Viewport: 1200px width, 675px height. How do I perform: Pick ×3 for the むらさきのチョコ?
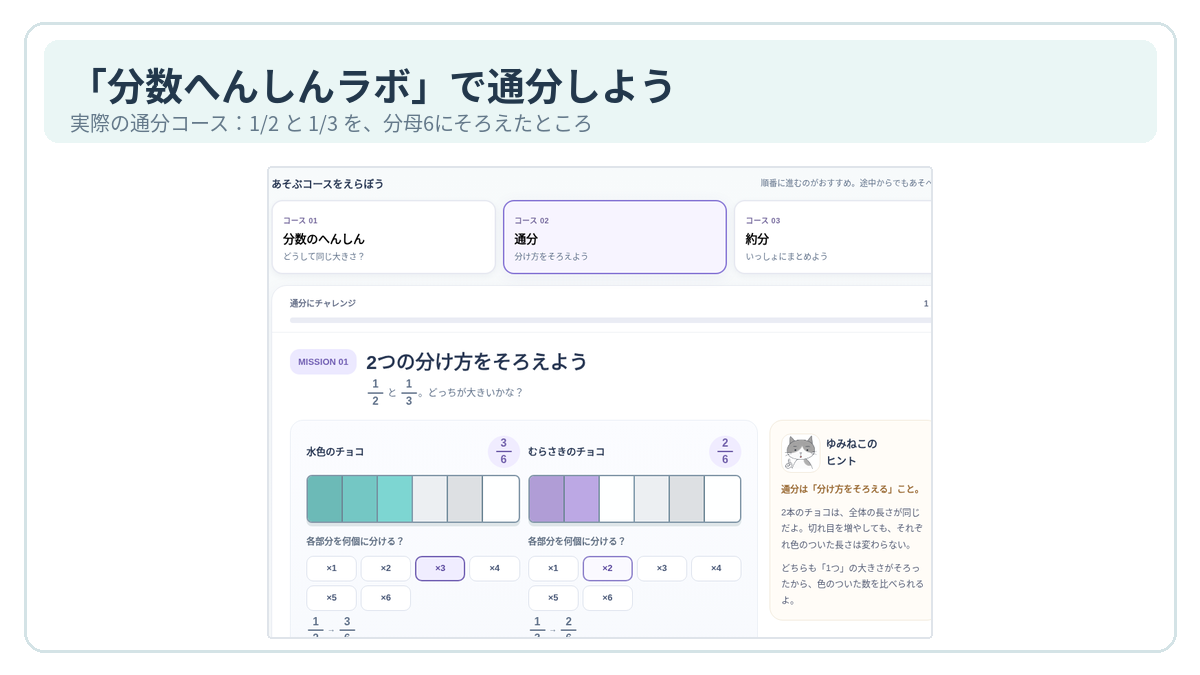(x=661, y=568)
